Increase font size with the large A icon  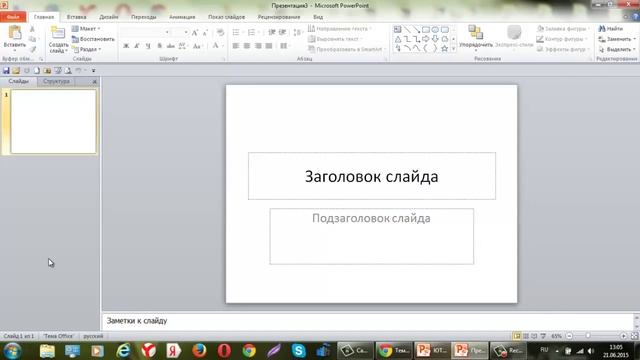(195, 33)
